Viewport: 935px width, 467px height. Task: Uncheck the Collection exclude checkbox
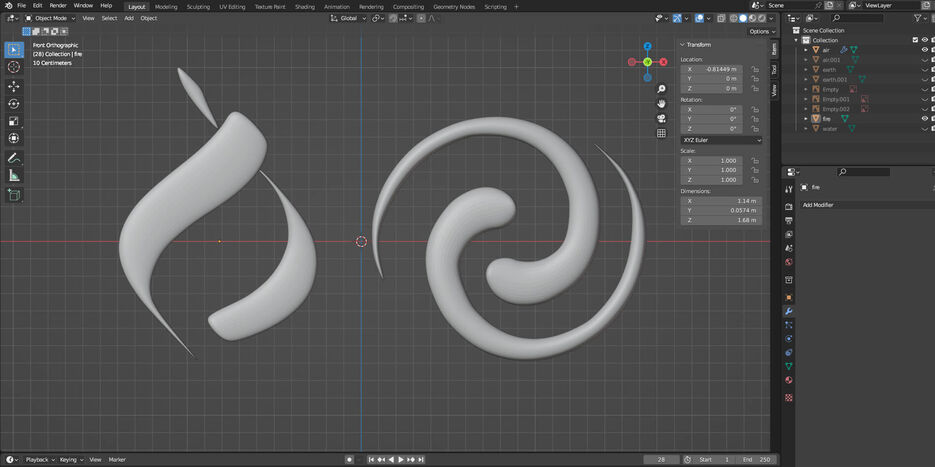pos(915,40)
